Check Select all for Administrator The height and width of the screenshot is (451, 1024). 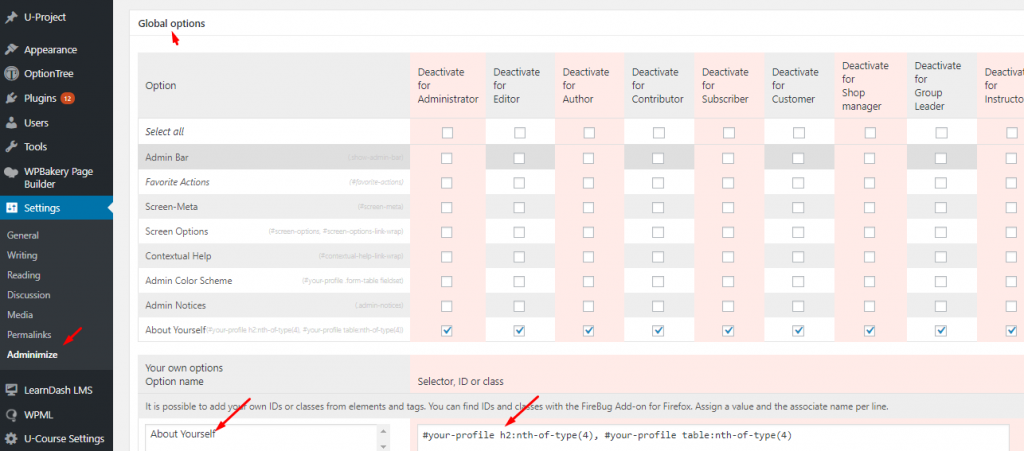447,132
